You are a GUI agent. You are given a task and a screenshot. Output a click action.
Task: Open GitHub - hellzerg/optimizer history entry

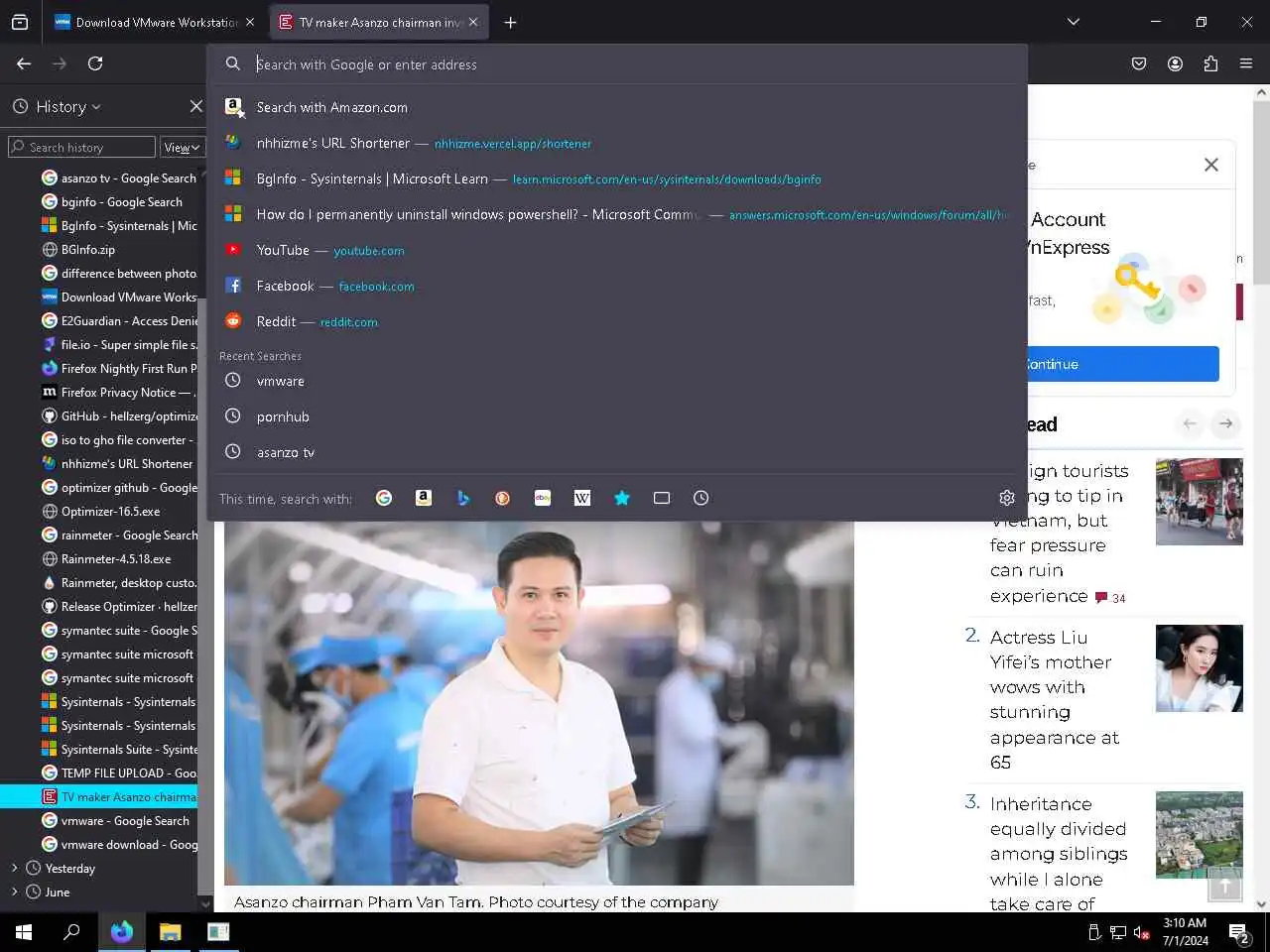(x=119, y=416)
